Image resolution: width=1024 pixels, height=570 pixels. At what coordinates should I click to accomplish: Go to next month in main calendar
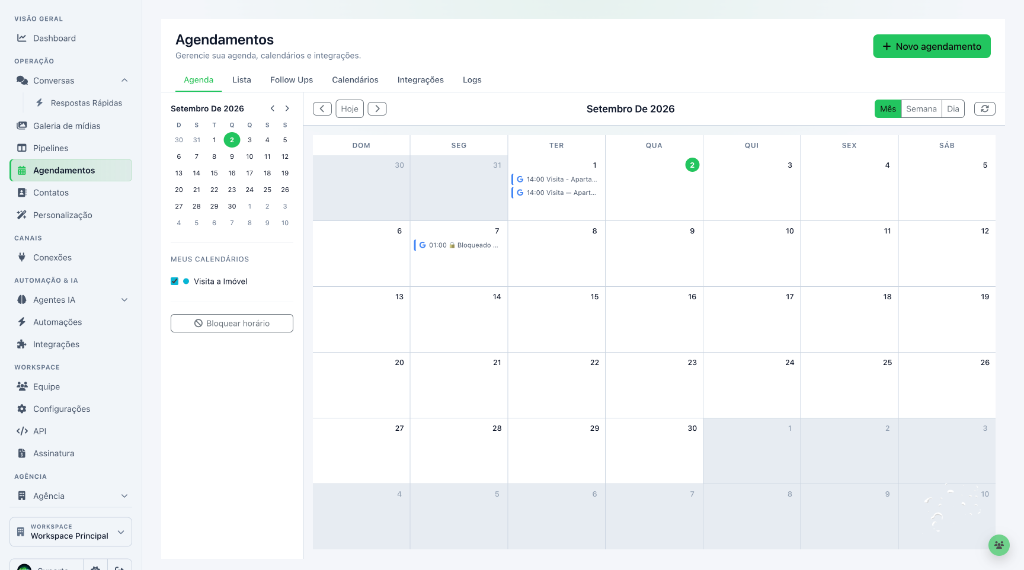(x=377, y=108)
